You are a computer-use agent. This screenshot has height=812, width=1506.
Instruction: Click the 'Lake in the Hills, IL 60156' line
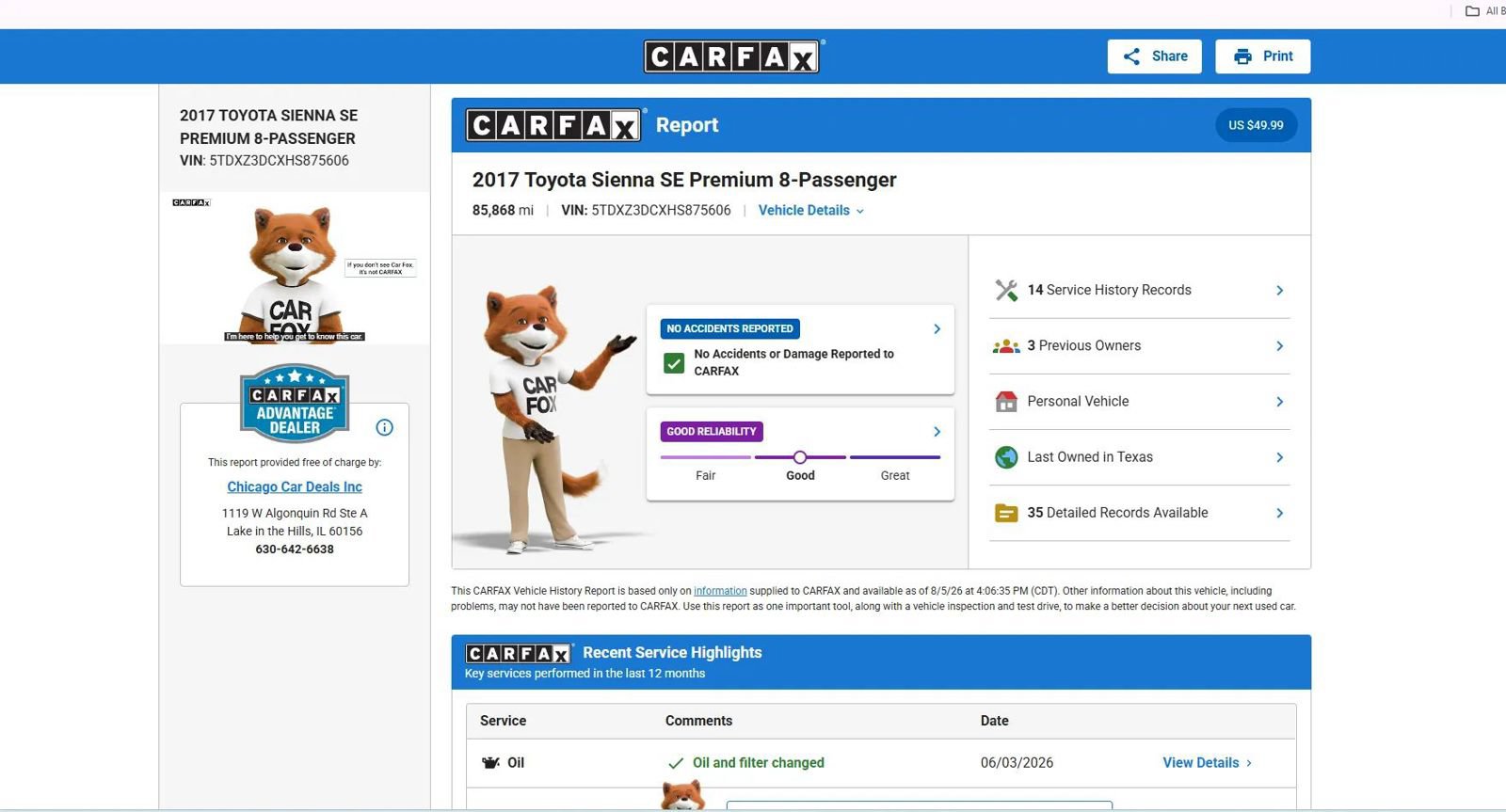point(295,532)
